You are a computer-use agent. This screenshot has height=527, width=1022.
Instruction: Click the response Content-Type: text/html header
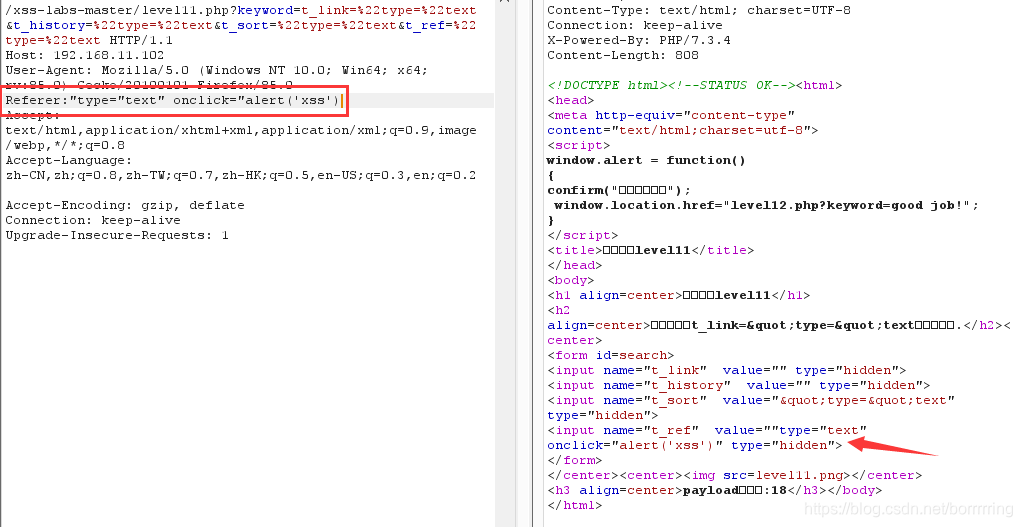pos(699,10)
